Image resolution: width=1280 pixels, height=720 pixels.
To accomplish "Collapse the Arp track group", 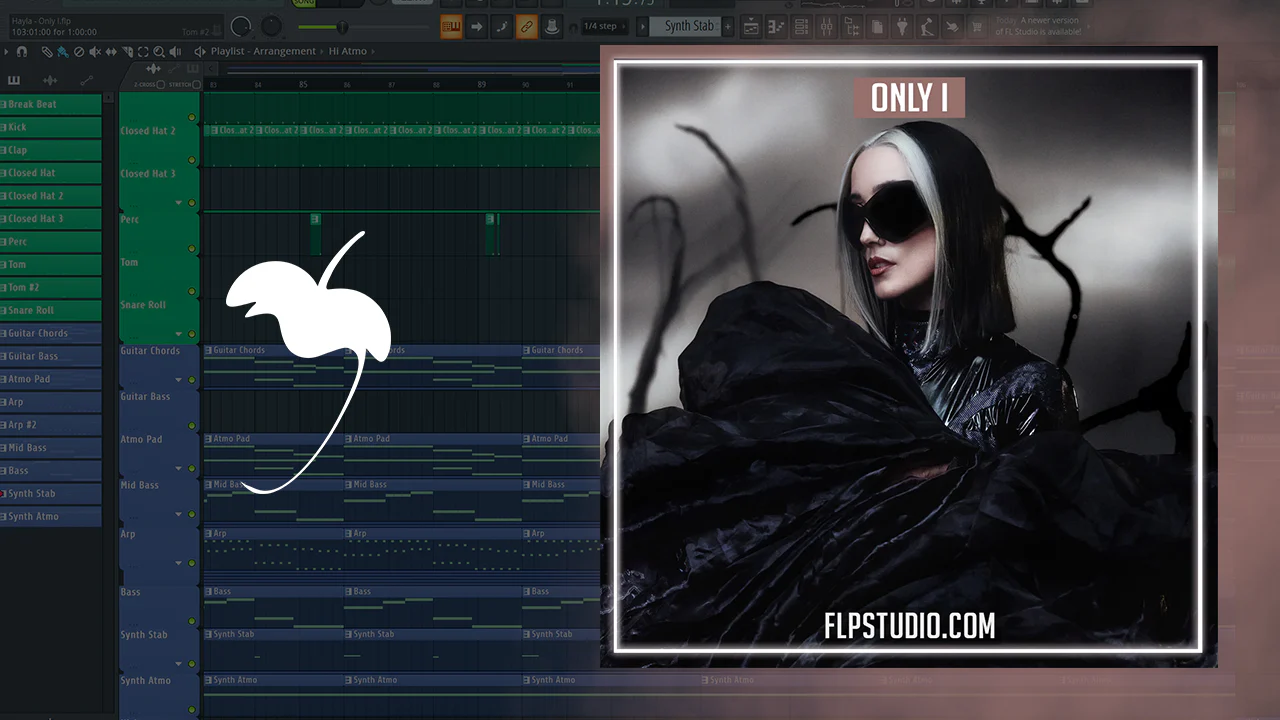I will (179, 563).
